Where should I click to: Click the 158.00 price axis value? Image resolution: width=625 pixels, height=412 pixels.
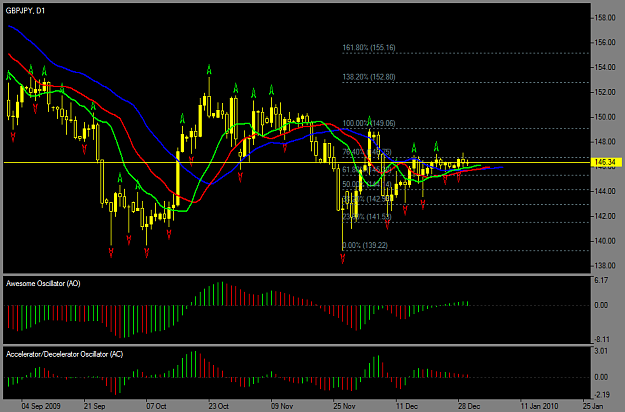605,18
